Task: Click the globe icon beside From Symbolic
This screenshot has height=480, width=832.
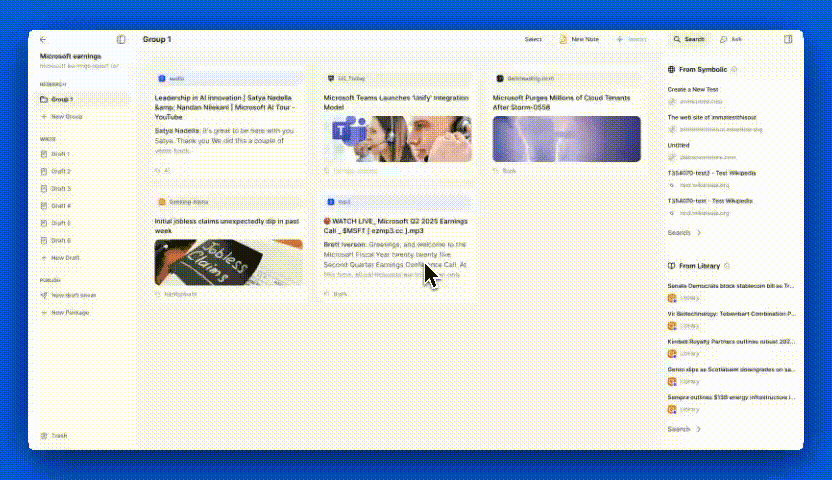Action: pyautogui.click(x=671, y=69)
